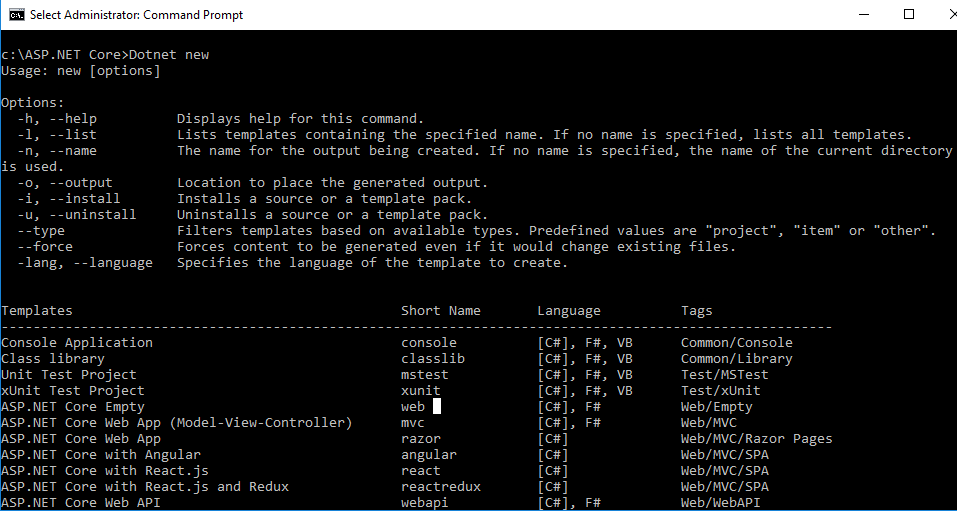Click the 'Unit Test Project' template name
957x511 pixels.
point(69,374)
